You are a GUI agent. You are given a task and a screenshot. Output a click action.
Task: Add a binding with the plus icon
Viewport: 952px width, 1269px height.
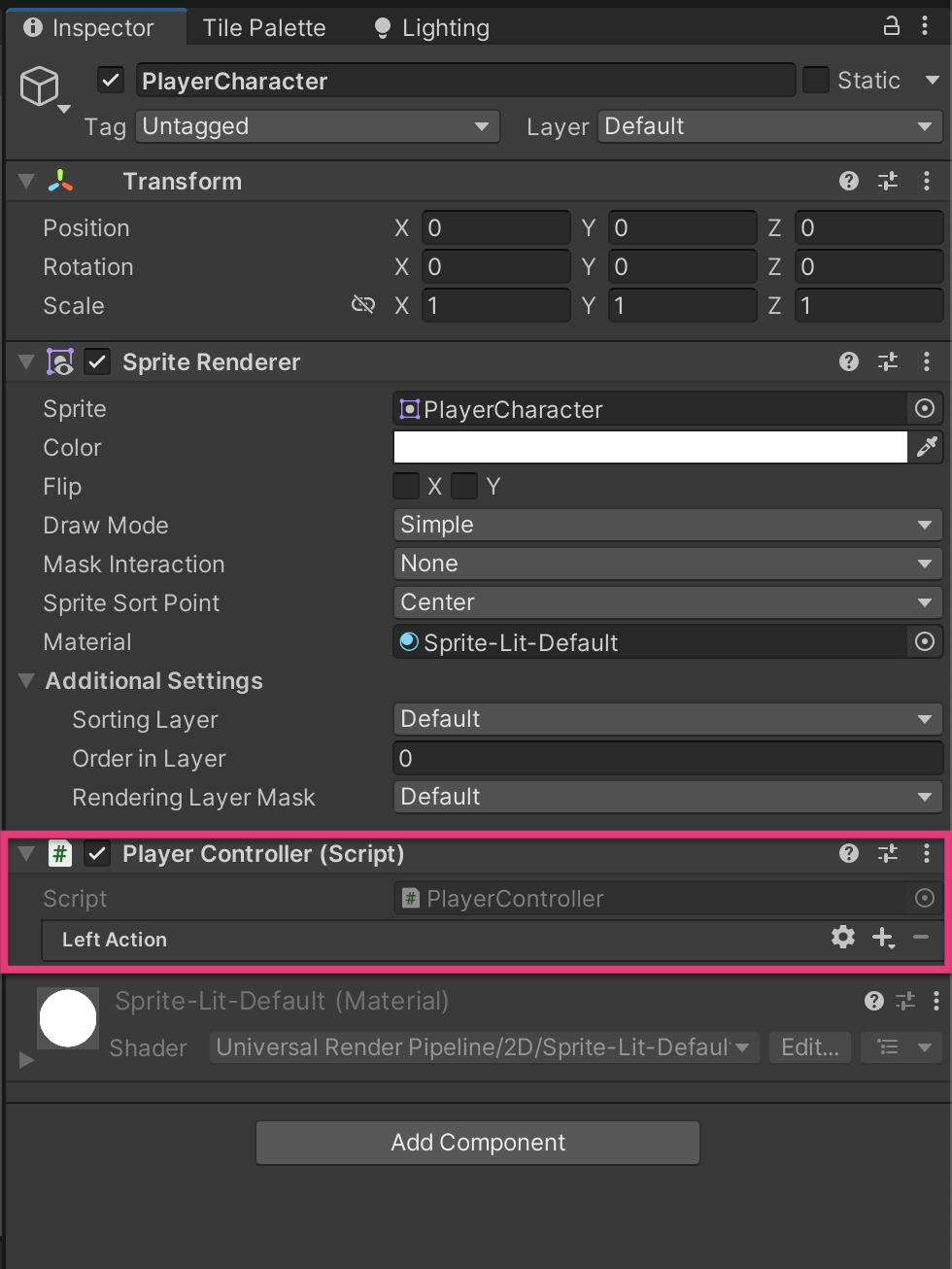click(x=883, y=938)
